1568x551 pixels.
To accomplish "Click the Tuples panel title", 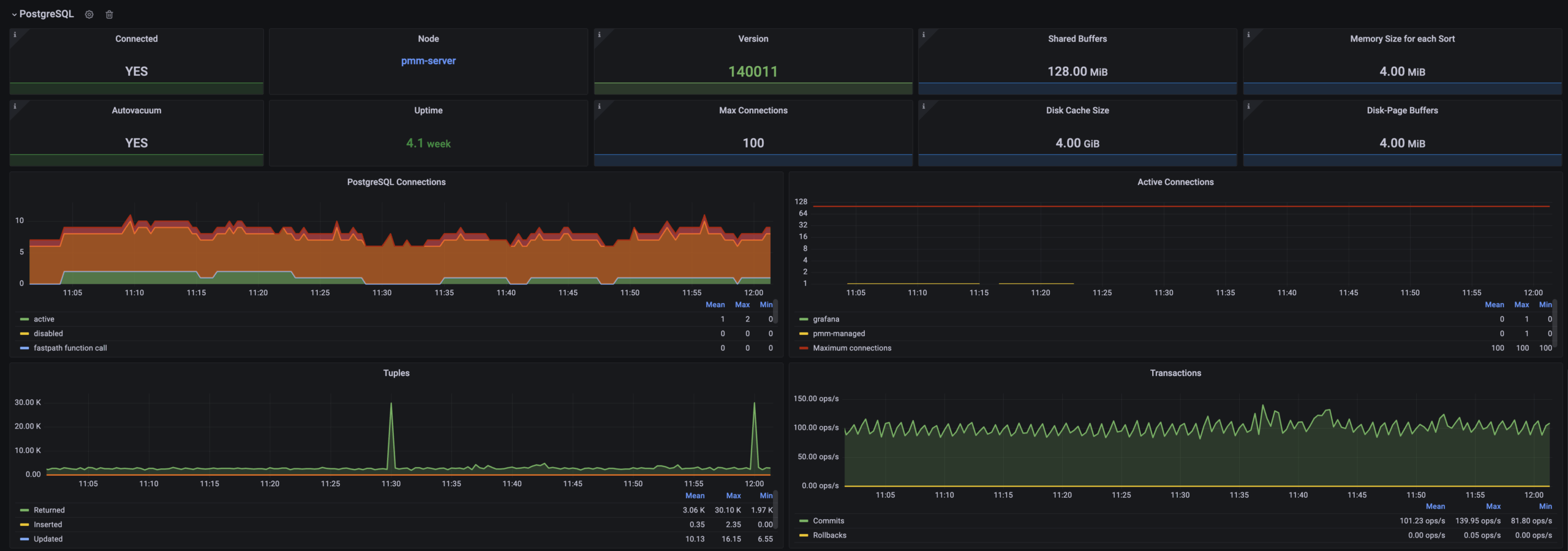I will [x=396, y=373].
